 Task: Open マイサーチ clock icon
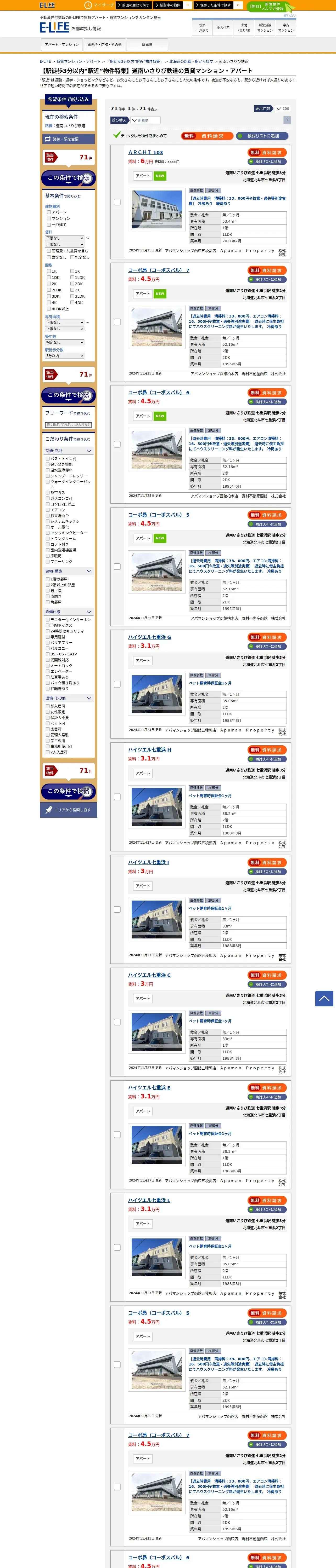click(x=88, y=5)
